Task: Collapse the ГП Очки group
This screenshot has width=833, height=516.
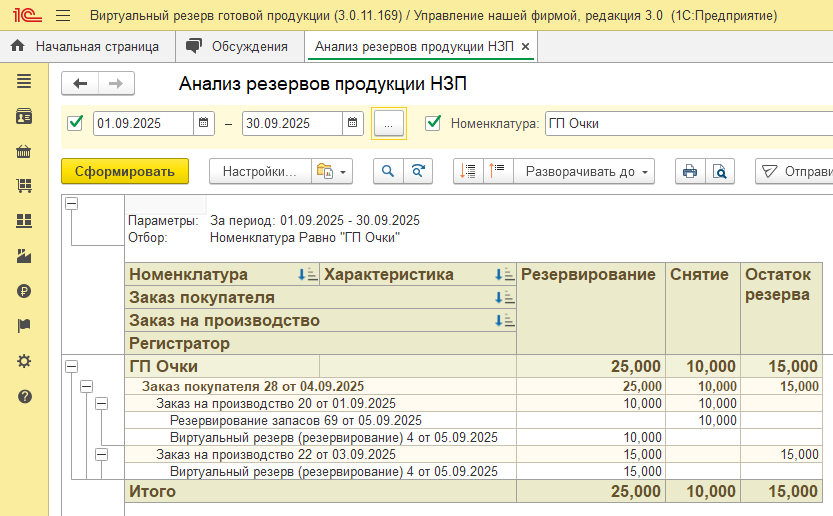Action: tap(72, 366)
